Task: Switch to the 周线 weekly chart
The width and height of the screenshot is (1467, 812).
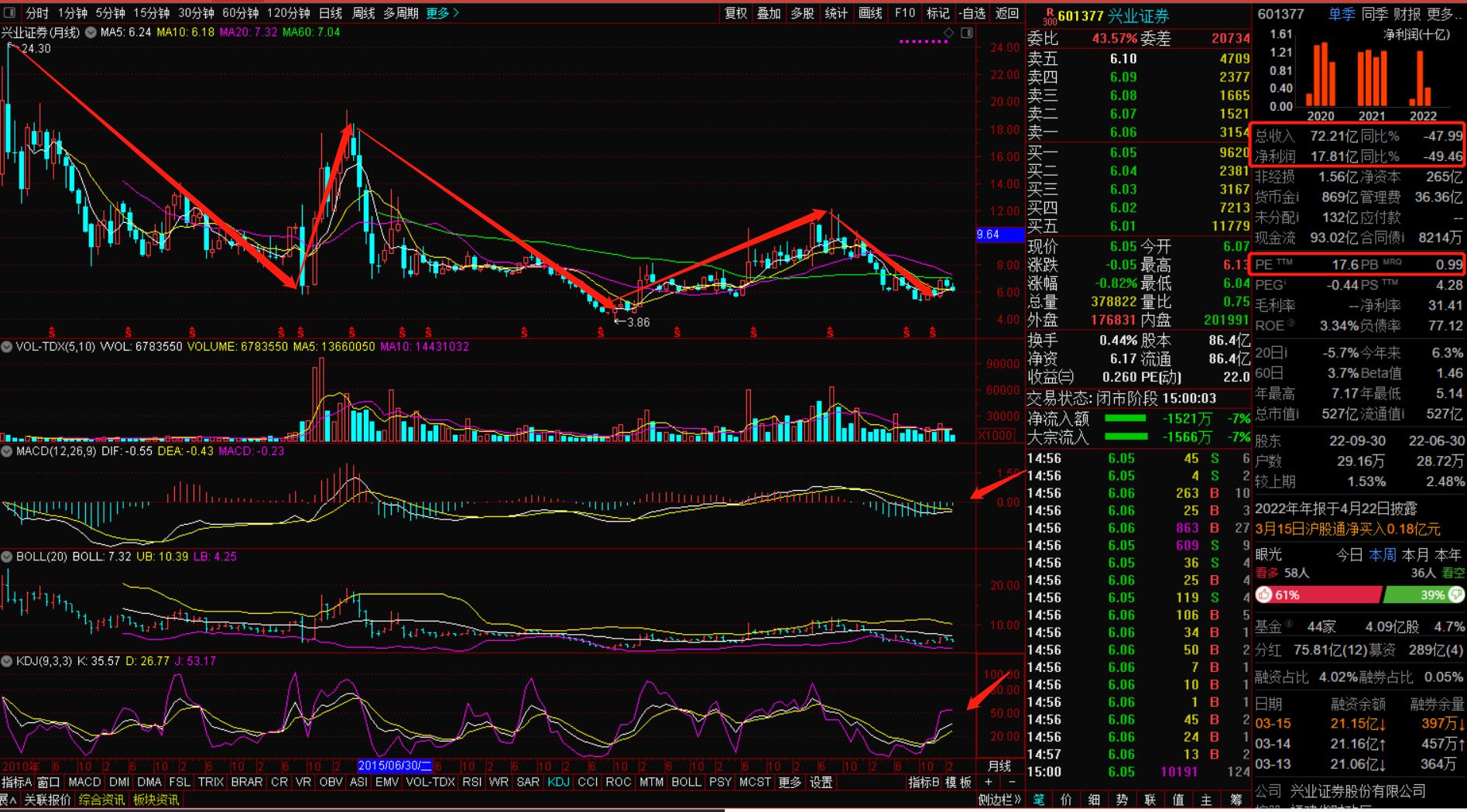Action: pos(363,13)
